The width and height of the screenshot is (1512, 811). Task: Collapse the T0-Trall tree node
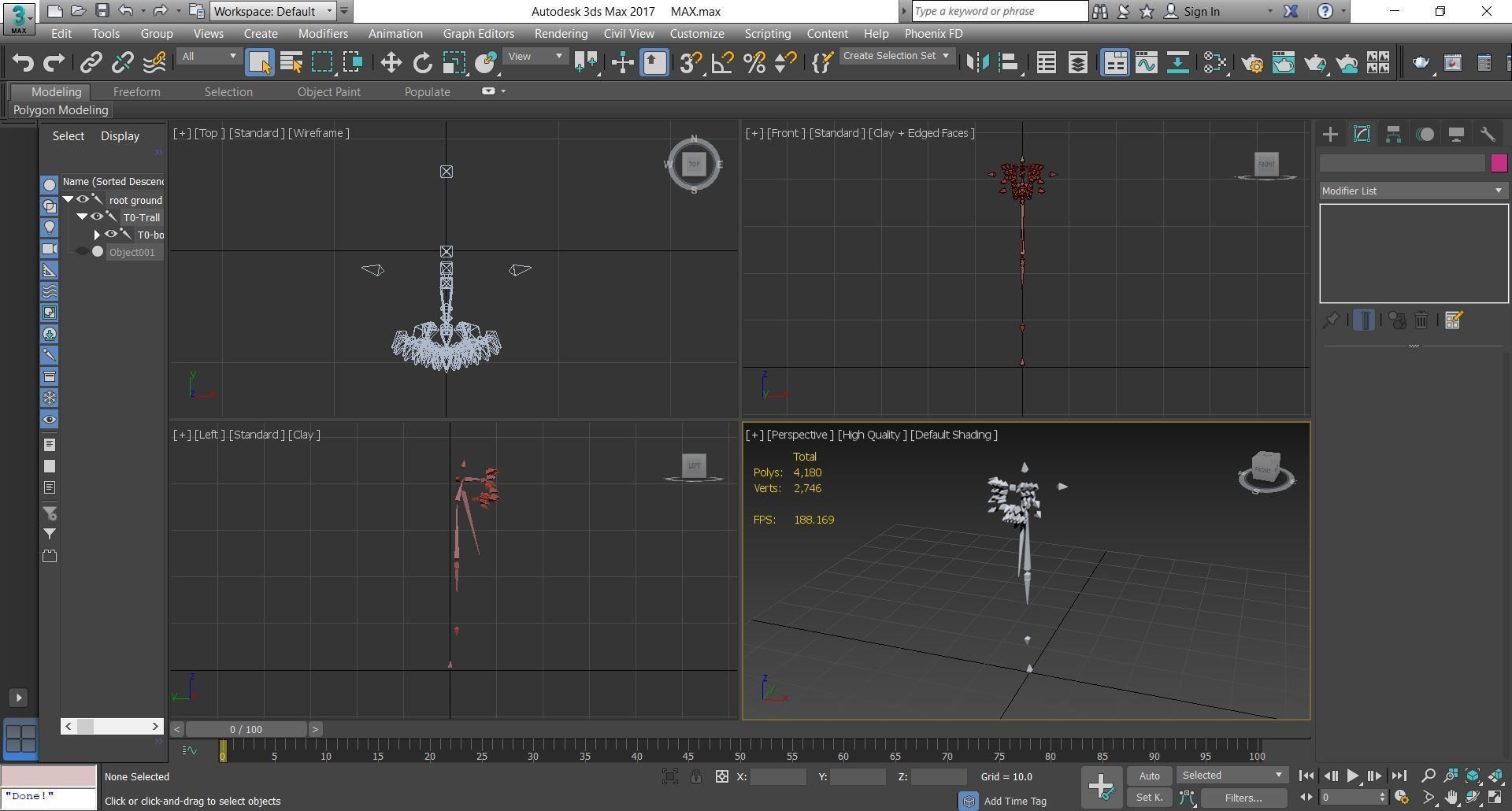82,217
